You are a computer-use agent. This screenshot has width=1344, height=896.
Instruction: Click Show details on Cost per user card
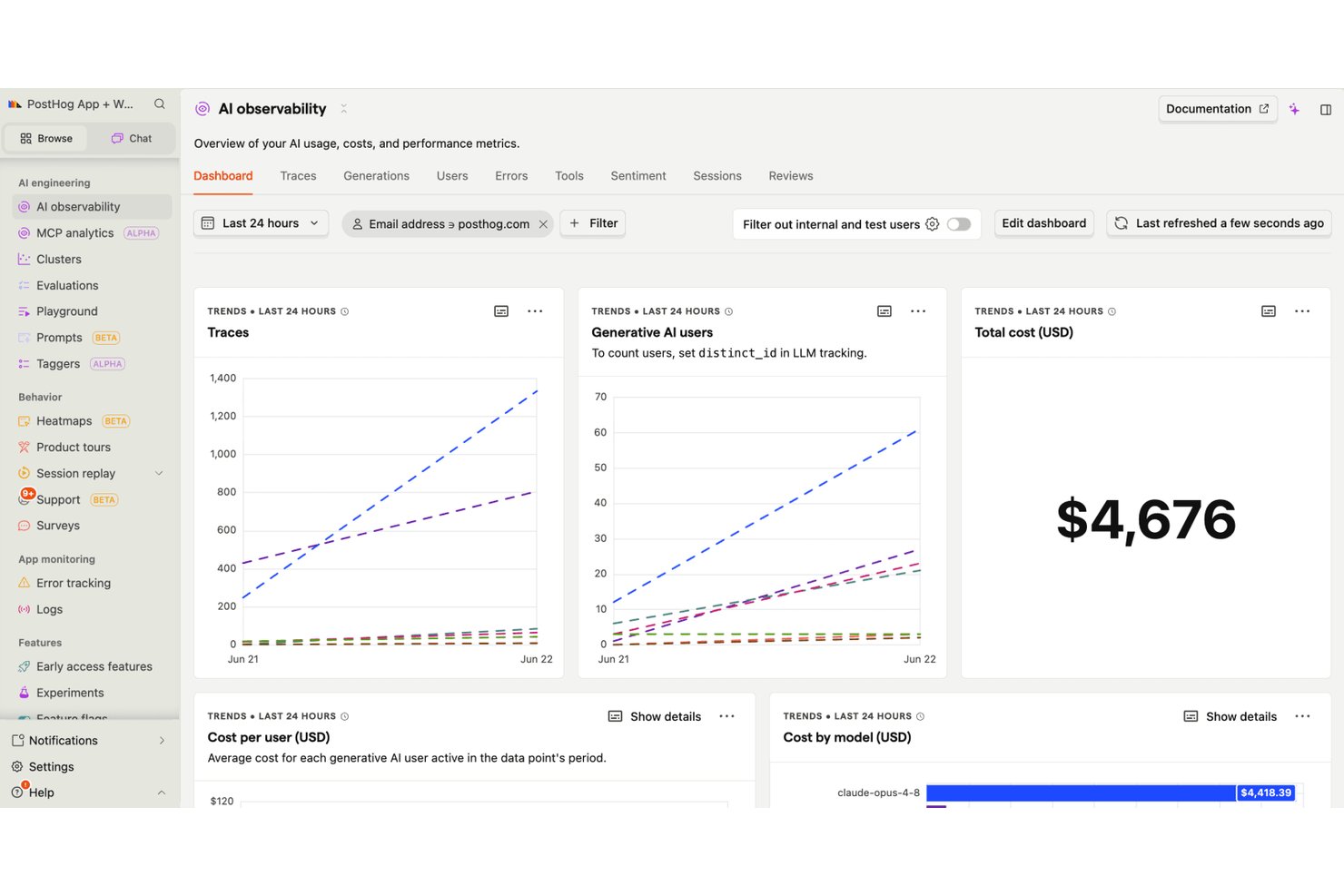[655, 717]
